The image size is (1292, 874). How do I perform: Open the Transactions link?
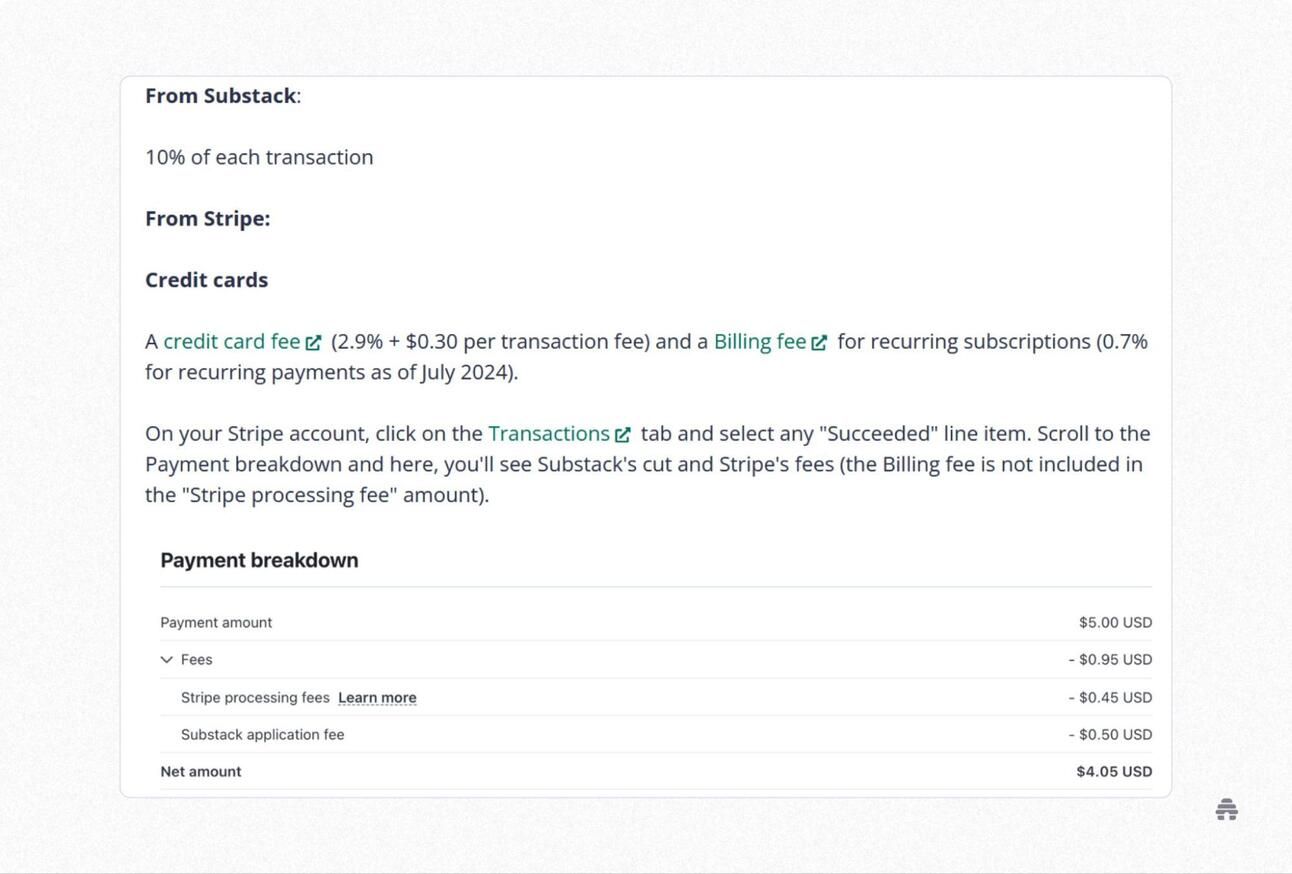tap(549, 434)
